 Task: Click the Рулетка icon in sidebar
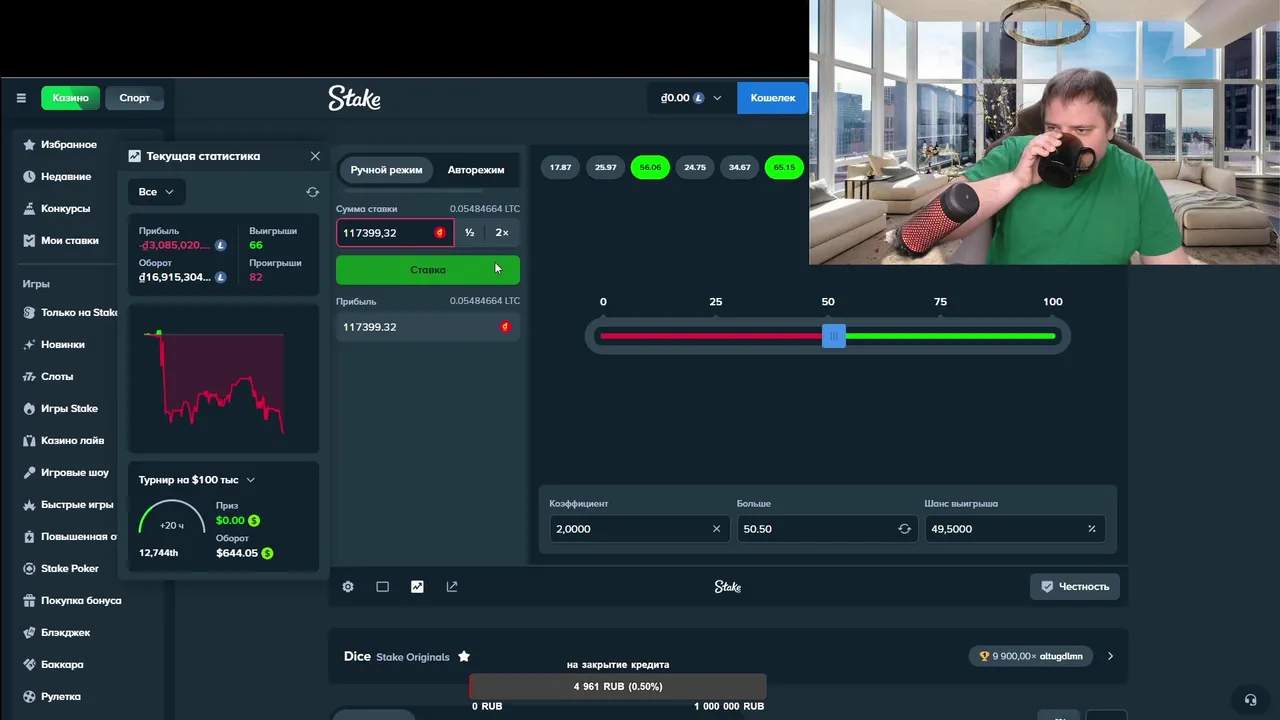(x=30, y=697)
